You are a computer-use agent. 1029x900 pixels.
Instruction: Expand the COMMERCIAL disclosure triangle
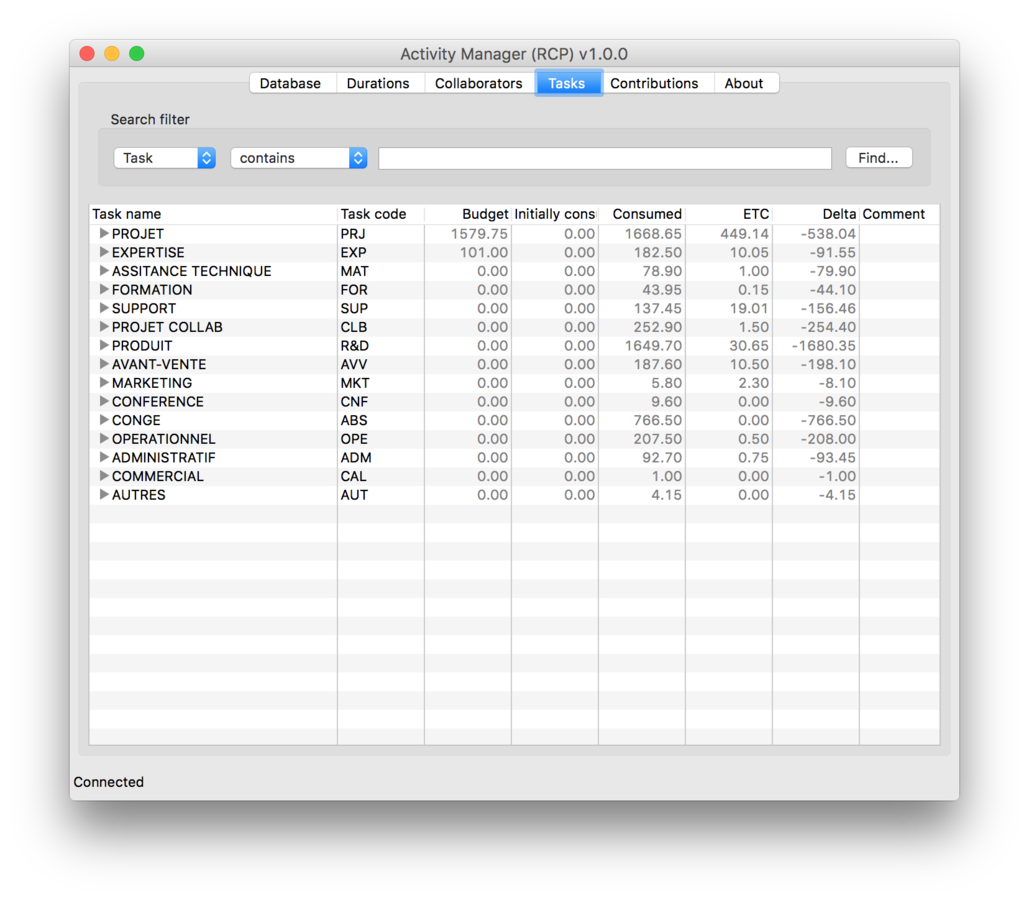coord(104,475)
